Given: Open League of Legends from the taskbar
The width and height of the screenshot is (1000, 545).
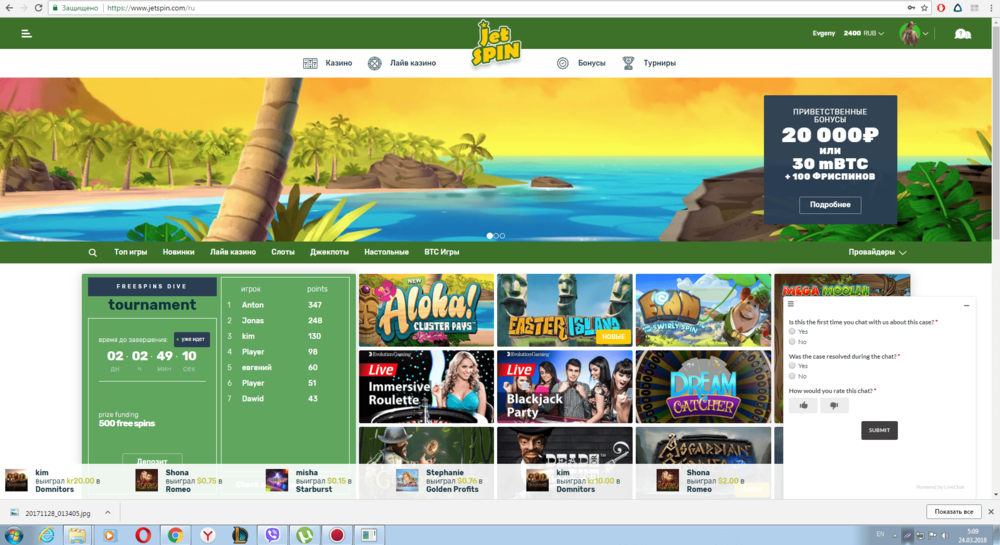Looking at the screenshot, I should point(240,535).
